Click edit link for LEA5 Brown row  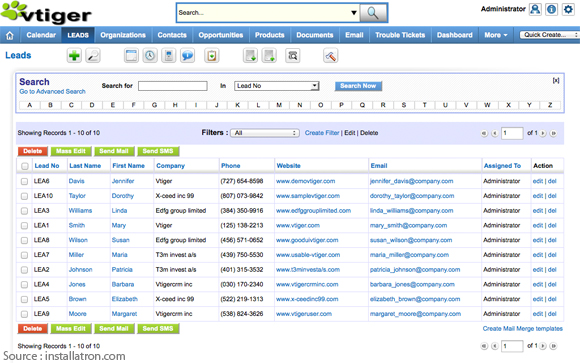click(x=538, y=299)
